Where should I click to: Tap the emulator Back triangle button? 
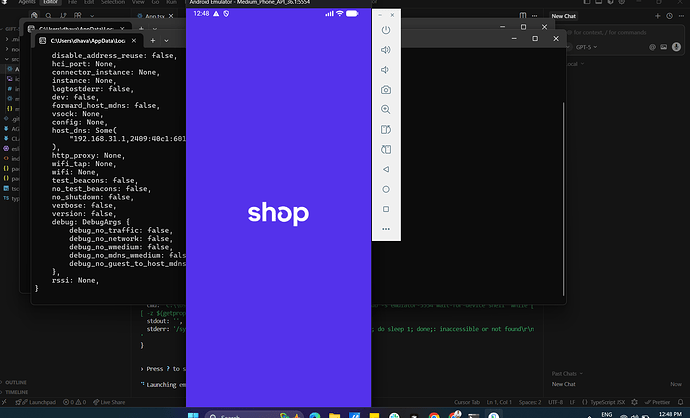click(385, 169)
